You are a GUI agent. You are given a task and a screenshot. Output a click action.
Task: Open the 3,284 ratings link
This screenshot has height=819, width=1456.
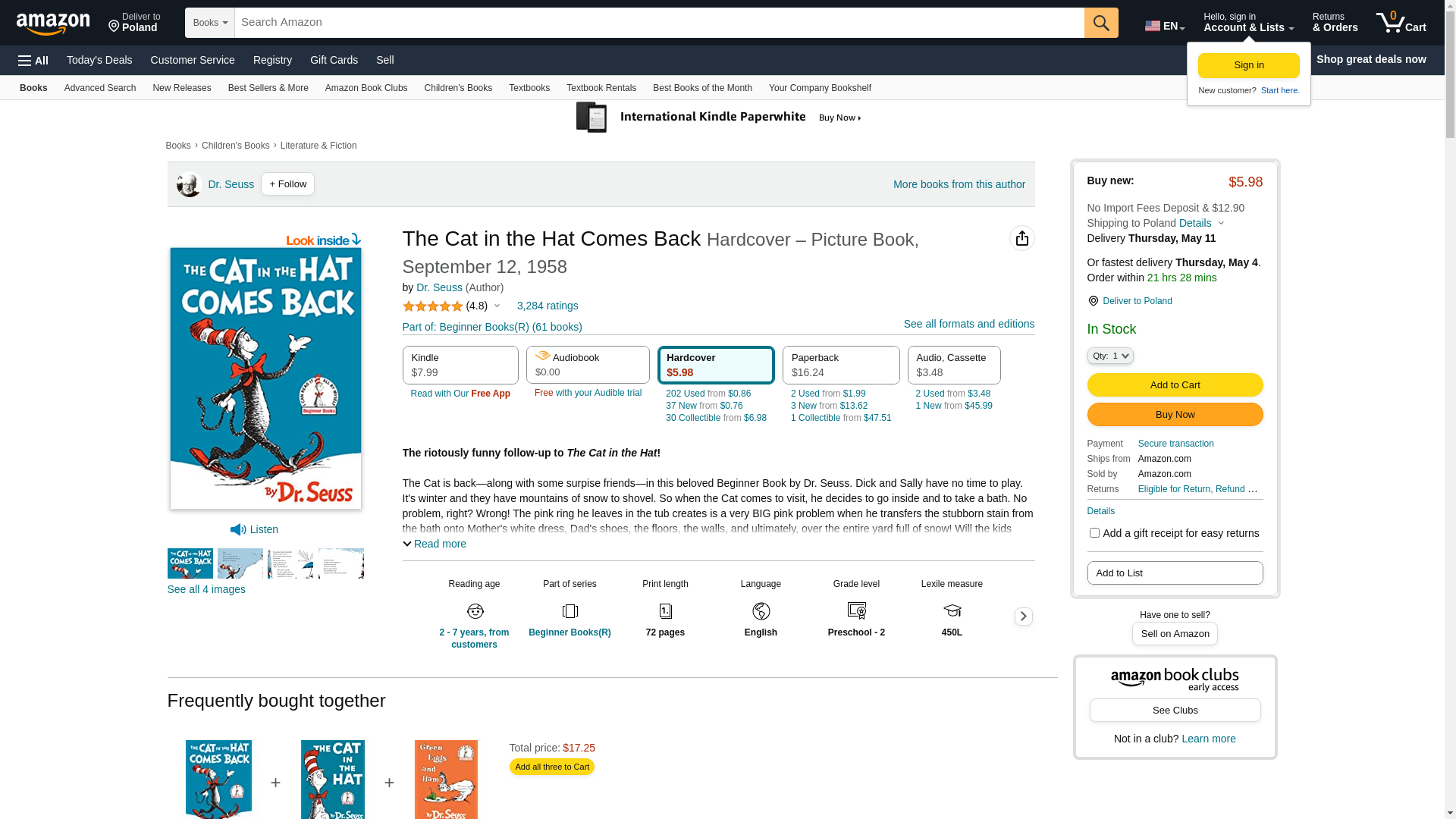pos(548,306)
